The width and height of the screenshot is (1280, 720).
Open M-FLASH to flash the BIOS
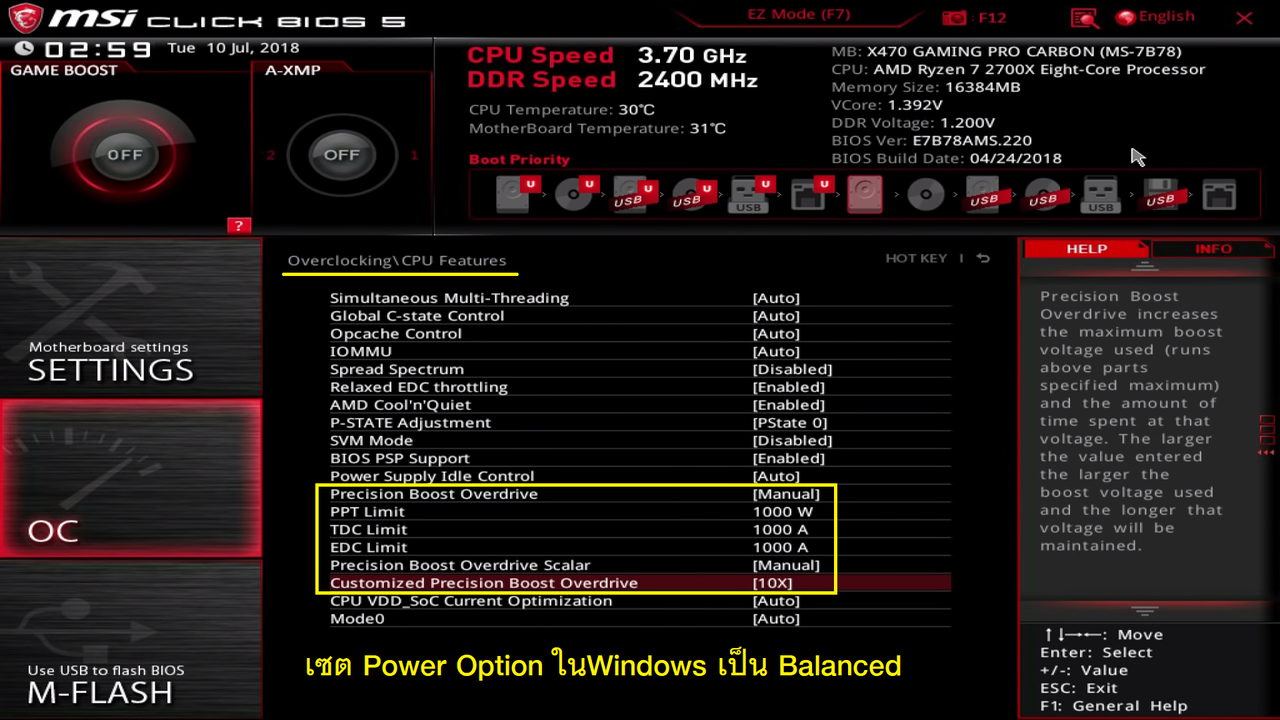[x=100, y=684]
